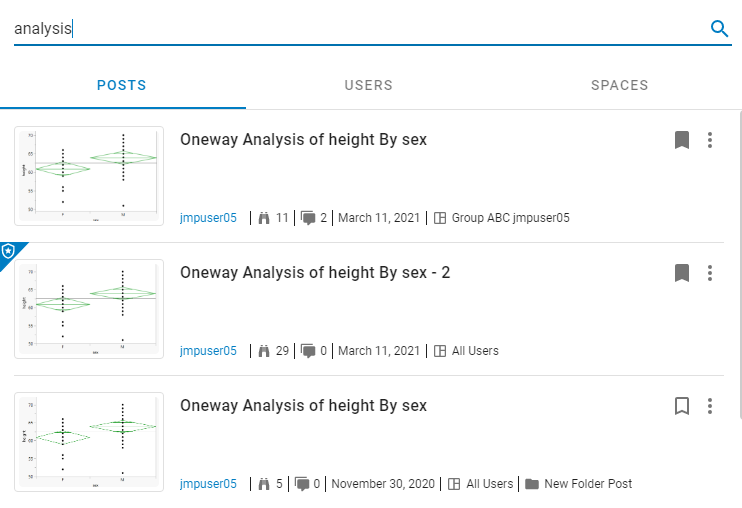Switch to the Users tab
742x508 pixels.
(368, 85)
